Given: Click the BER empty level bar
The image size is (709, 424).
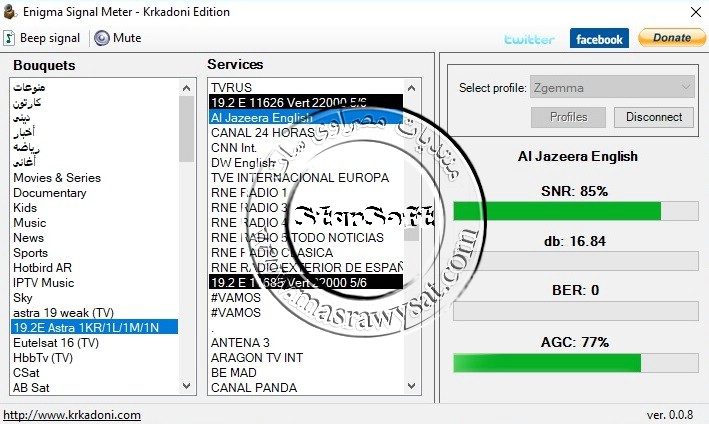Looking at the screenshot, I should click(x=576, y=311).
